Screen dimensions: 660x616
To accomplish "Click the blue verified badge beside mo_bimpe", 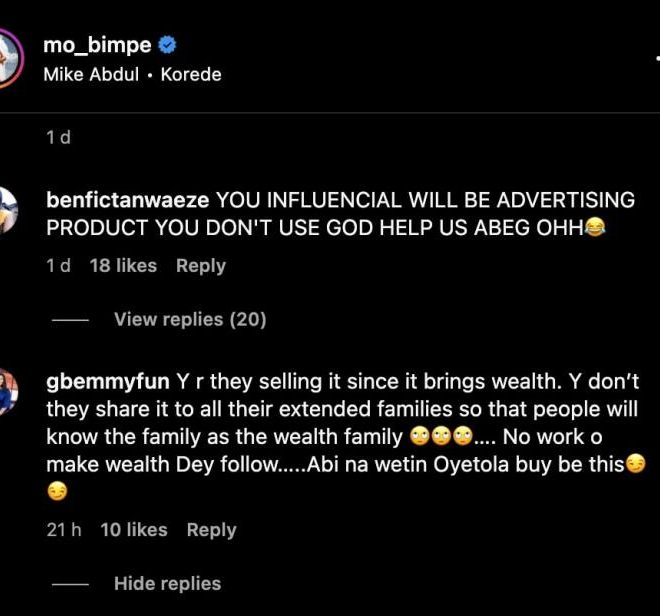I will (169, 45).
